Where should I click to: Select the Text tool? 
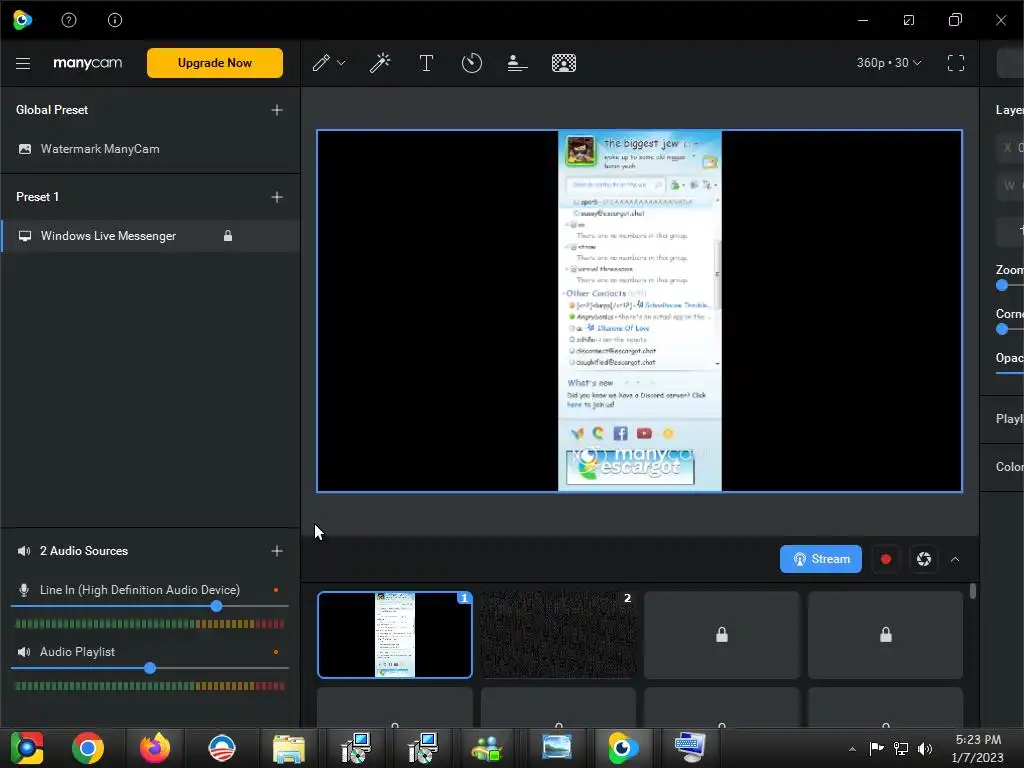click(426, 63)
